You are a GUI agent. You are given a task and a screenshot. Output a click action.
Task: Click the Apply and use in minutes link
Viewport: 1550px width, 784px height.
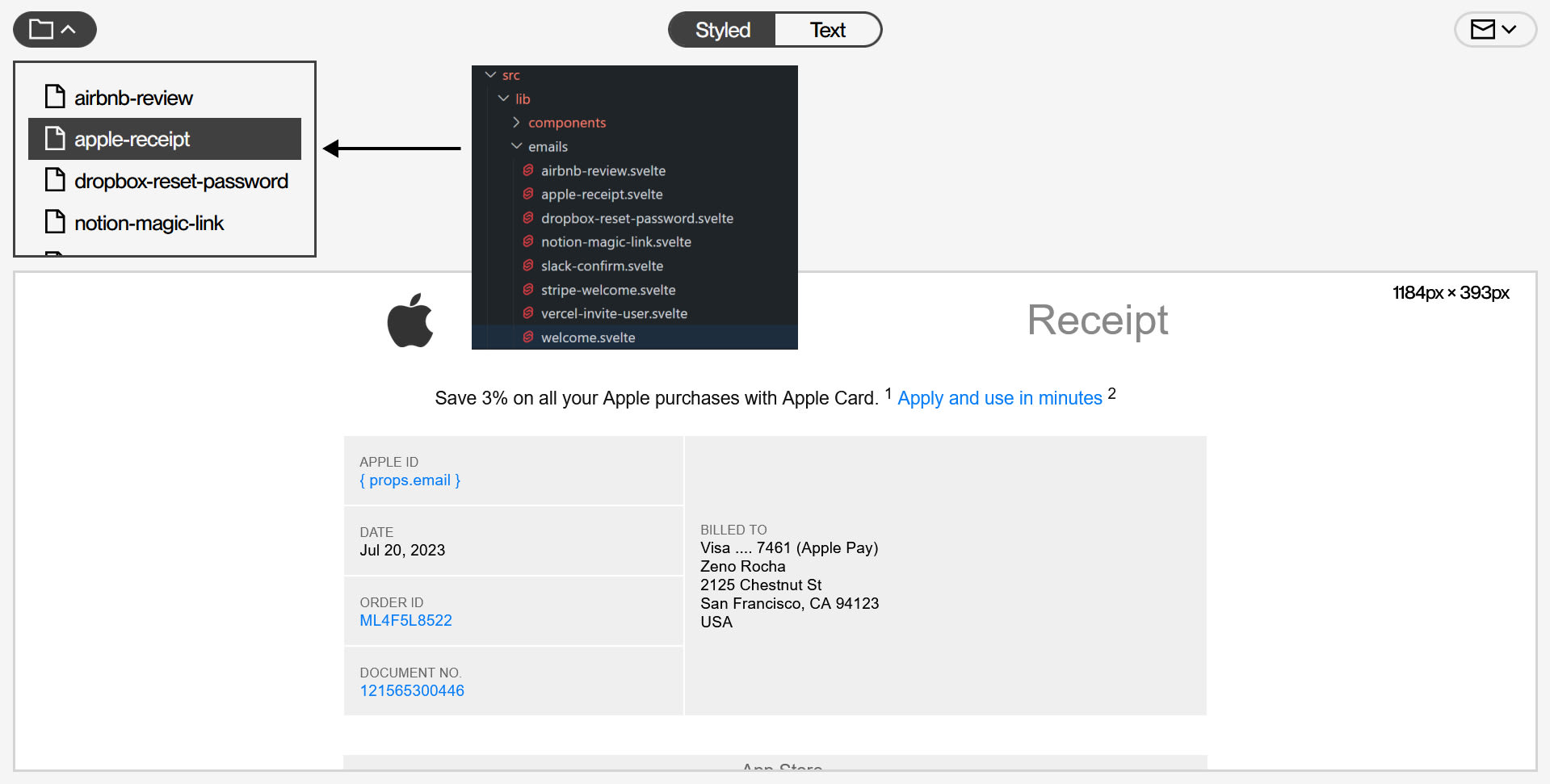[x=1000, y=397]
